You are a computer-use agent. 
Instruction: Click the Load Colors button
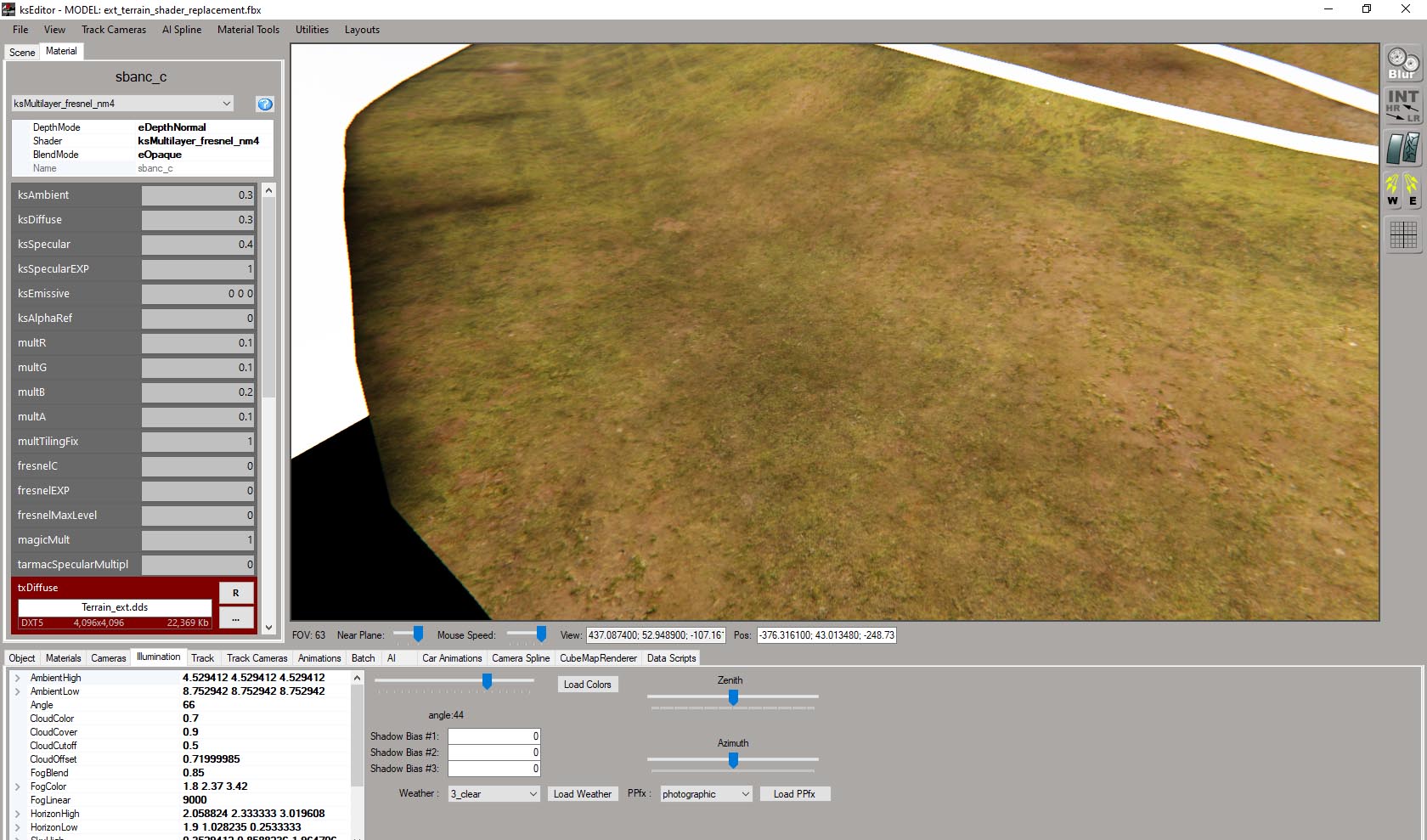tap(588, 685)
